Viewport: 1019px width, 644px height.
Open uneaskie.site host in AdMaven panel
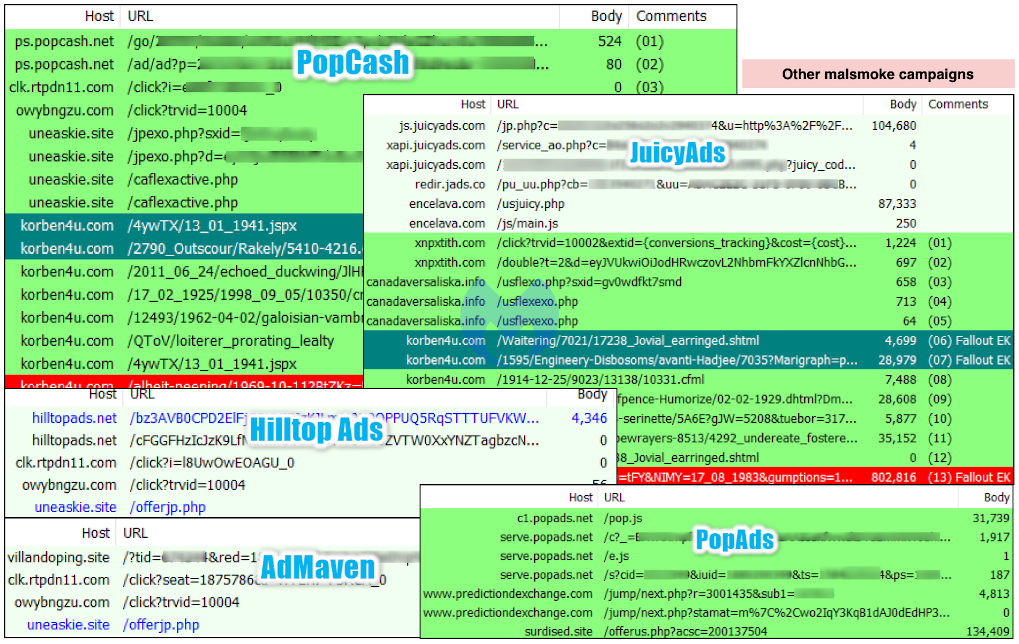click(68, 625)
